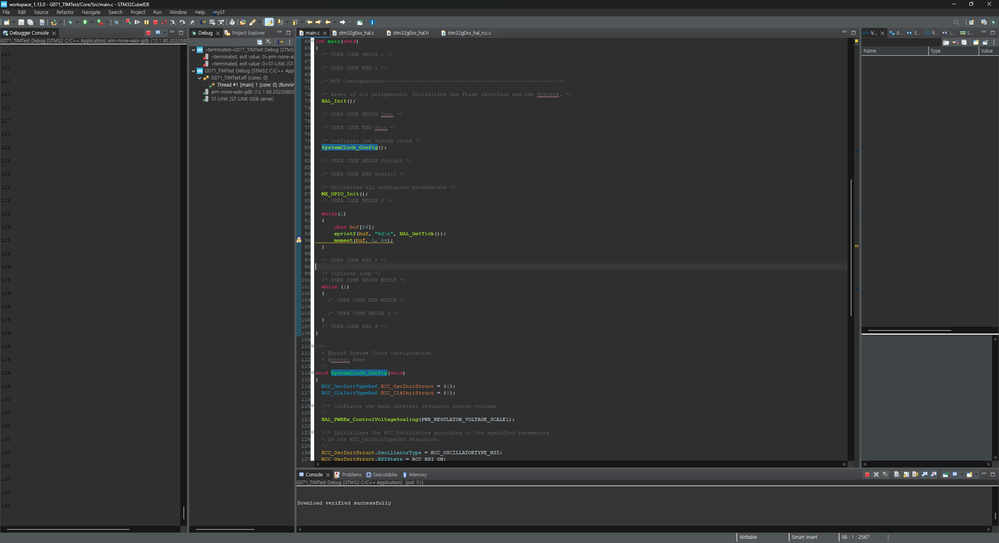Click the Type column header in Variables

[x=953, y=50]
